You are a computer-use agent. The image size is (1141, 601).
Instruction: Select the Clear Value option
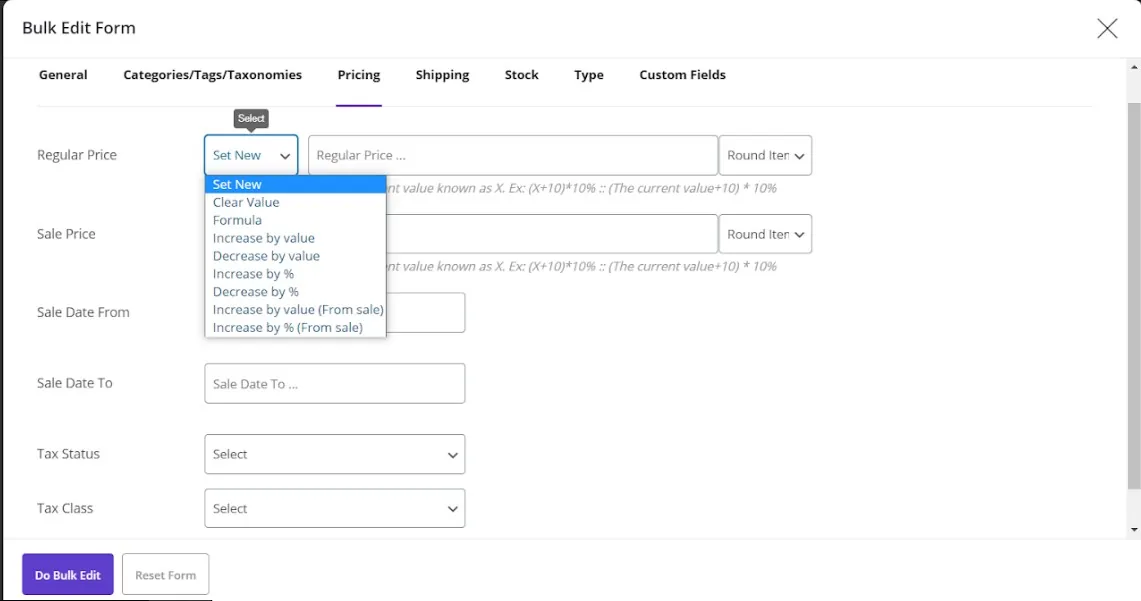246,202
